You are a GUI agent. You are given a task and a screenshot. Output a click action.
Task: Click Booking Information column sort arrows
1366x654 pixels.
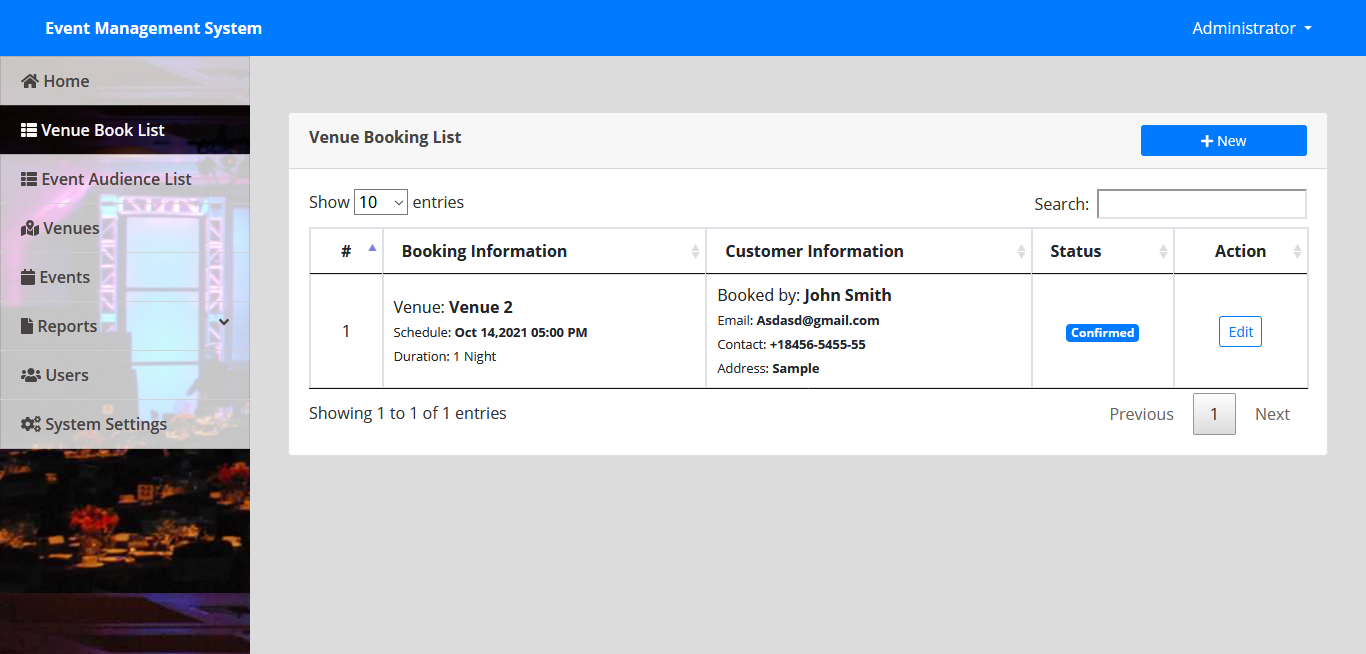[696, 252]
